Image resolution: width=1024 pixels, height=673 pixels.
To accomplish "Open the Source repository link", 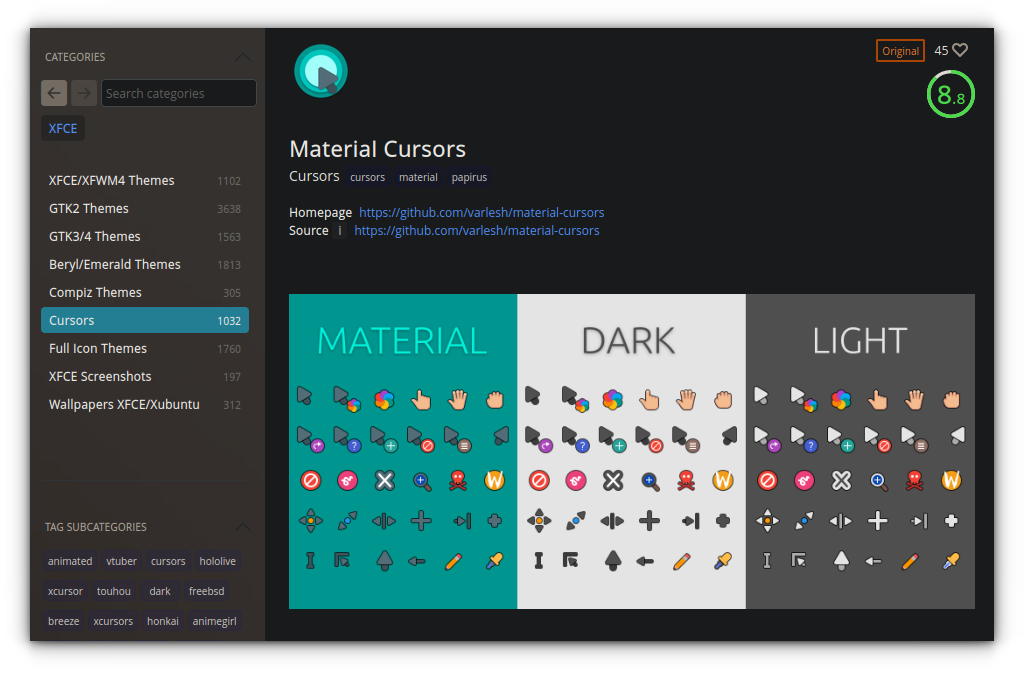I will [477, 230].
